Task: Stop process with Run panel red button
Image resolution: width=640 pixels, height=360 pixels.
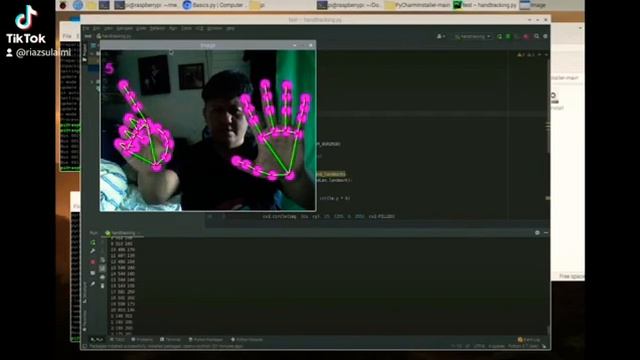Action: (x=93, y=262)
